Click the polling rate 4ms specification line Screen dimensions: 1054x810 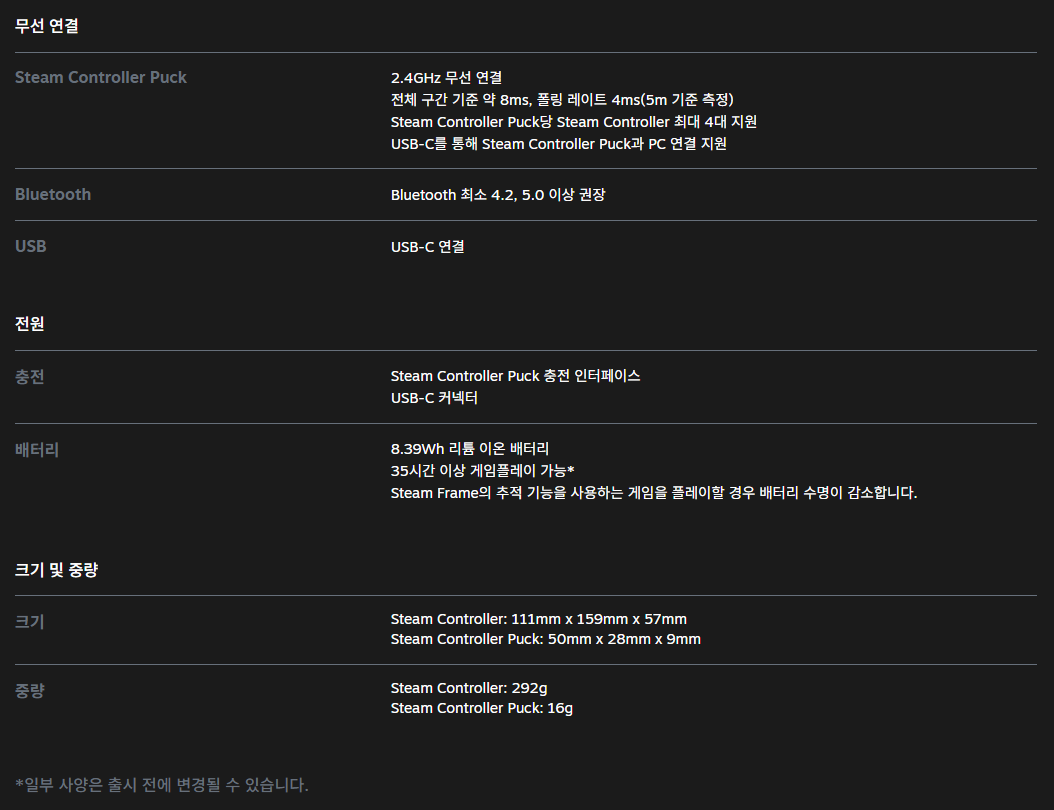(562, 99)
